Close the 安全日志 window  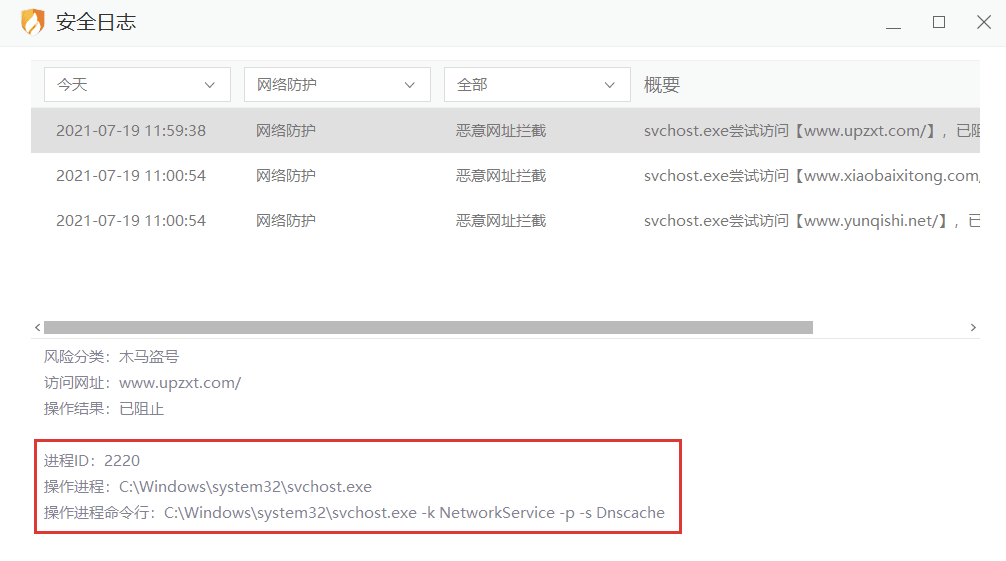984,22
